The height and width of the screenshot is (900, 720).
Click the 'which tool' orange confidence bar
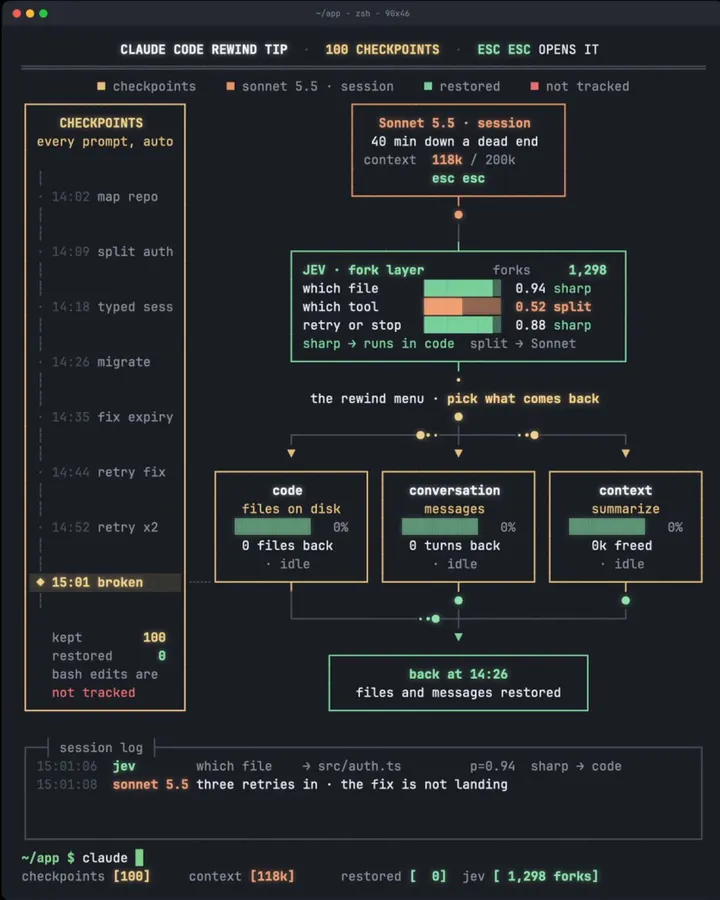click(462, 307)
